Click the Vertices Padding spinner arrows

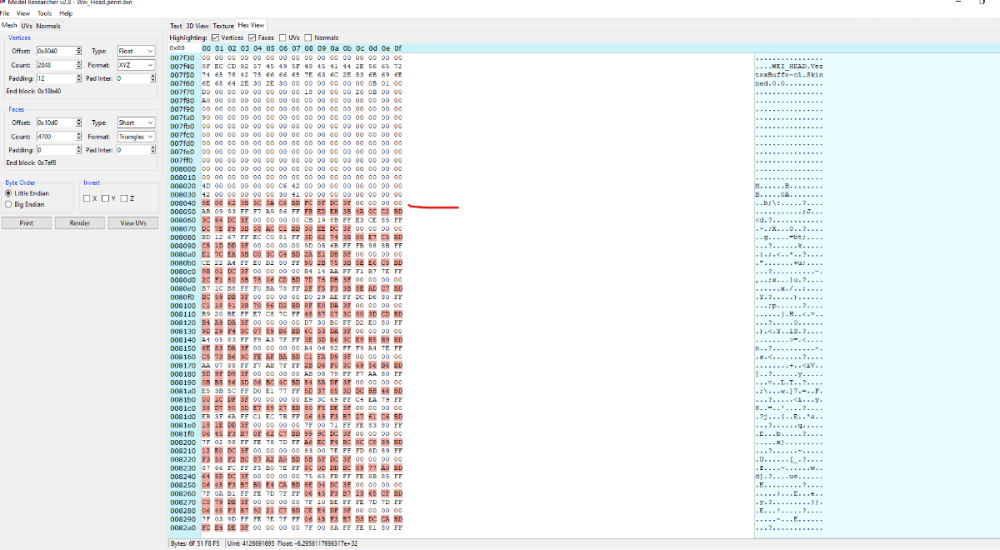point(78,78)
